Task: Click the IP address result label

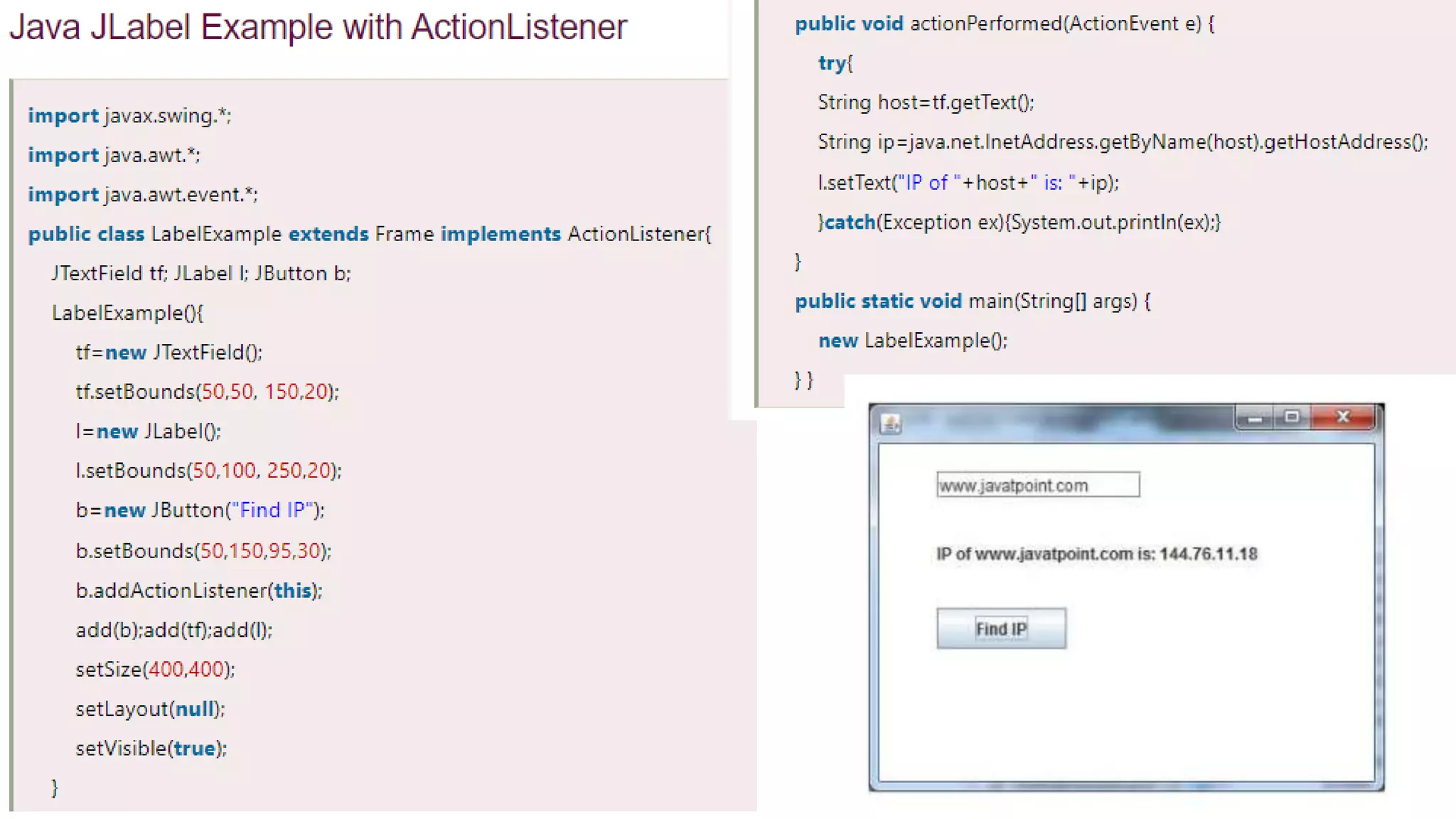Action: pos(1096,554)
